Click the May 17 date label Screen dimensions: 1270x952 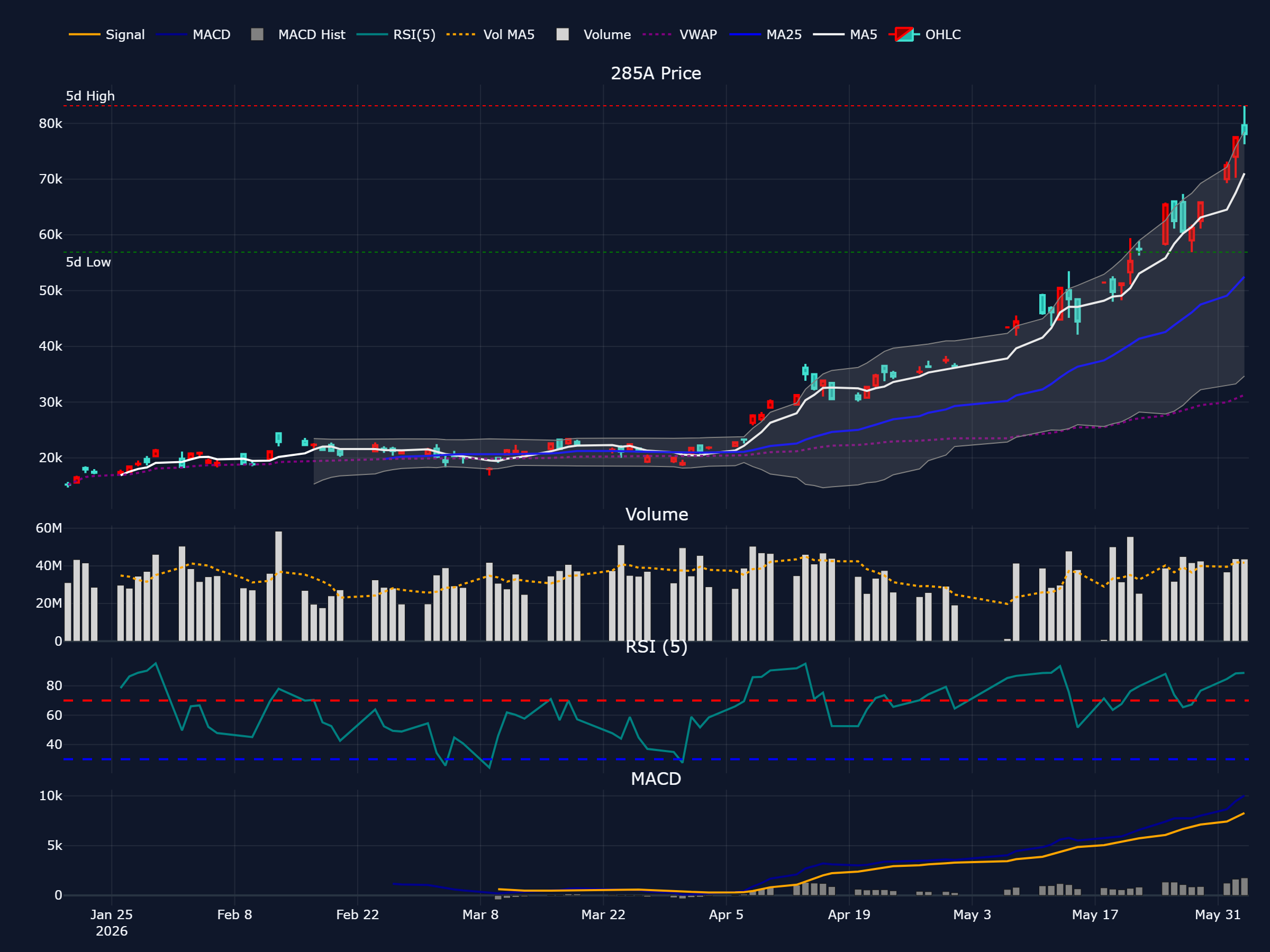pos(1095,914)
